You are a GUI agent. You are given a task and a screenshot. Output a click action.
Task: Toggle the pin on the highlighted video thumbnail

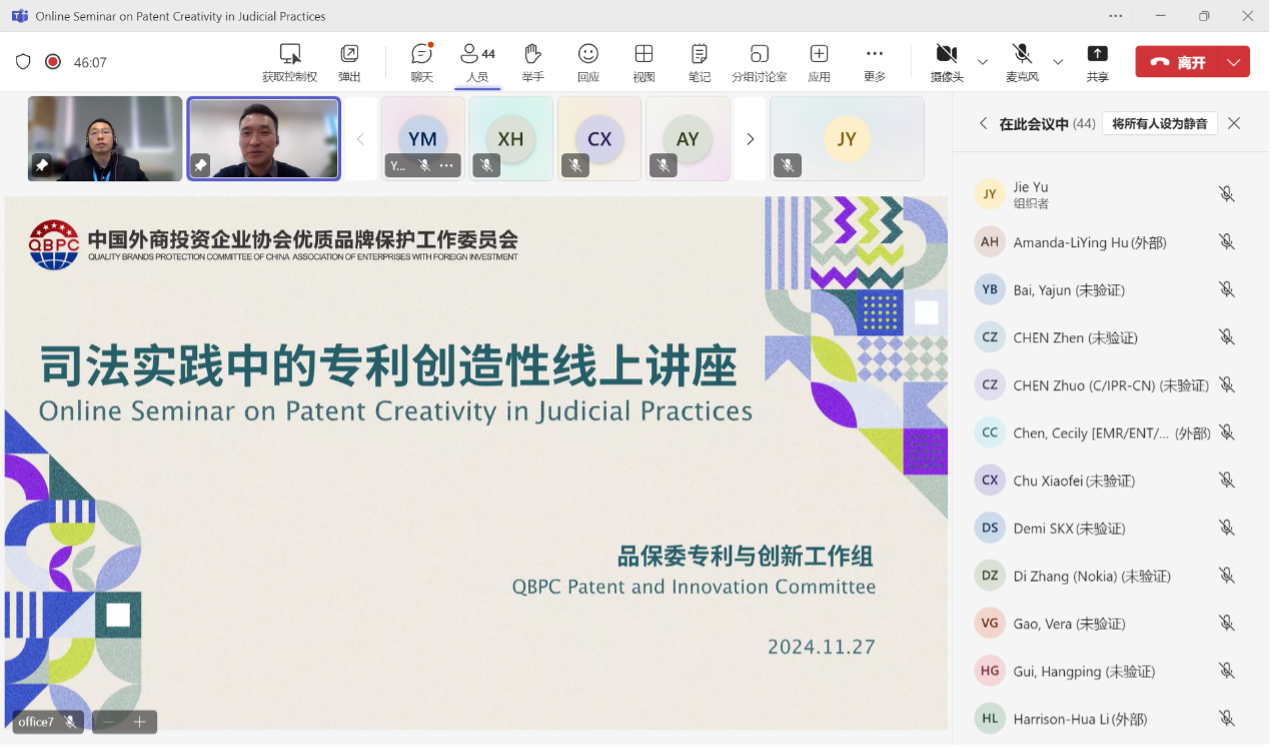tap(201, 166)
